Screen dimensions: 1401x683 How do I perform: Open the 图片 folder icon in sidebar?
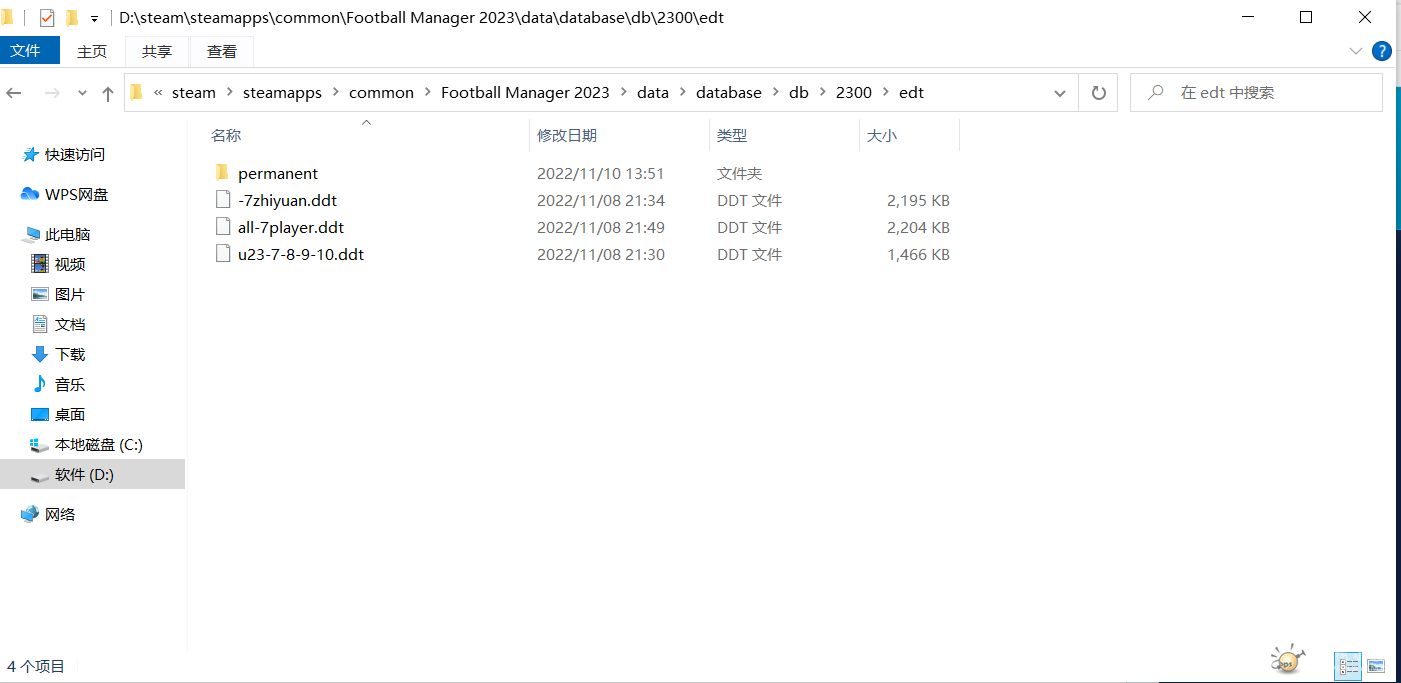40,294
